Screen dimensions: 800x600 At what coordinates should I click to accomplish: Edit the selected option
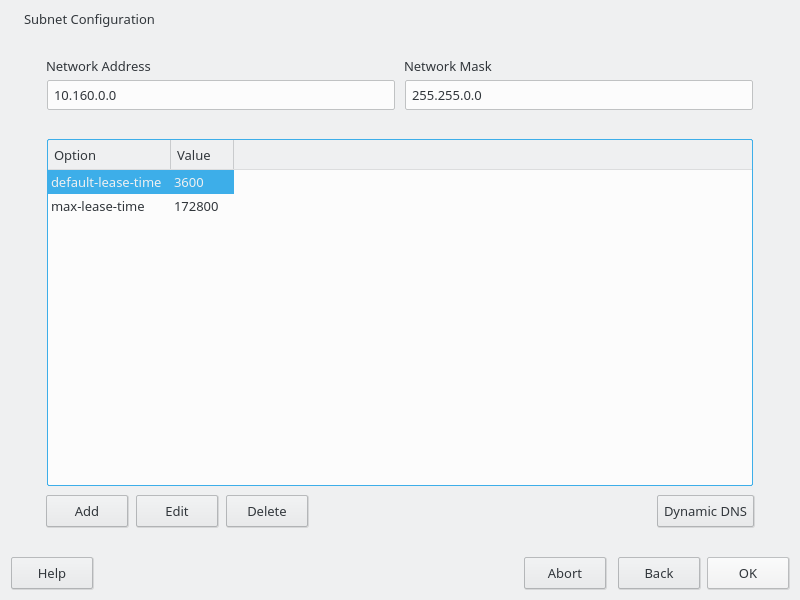coord(177,511)
